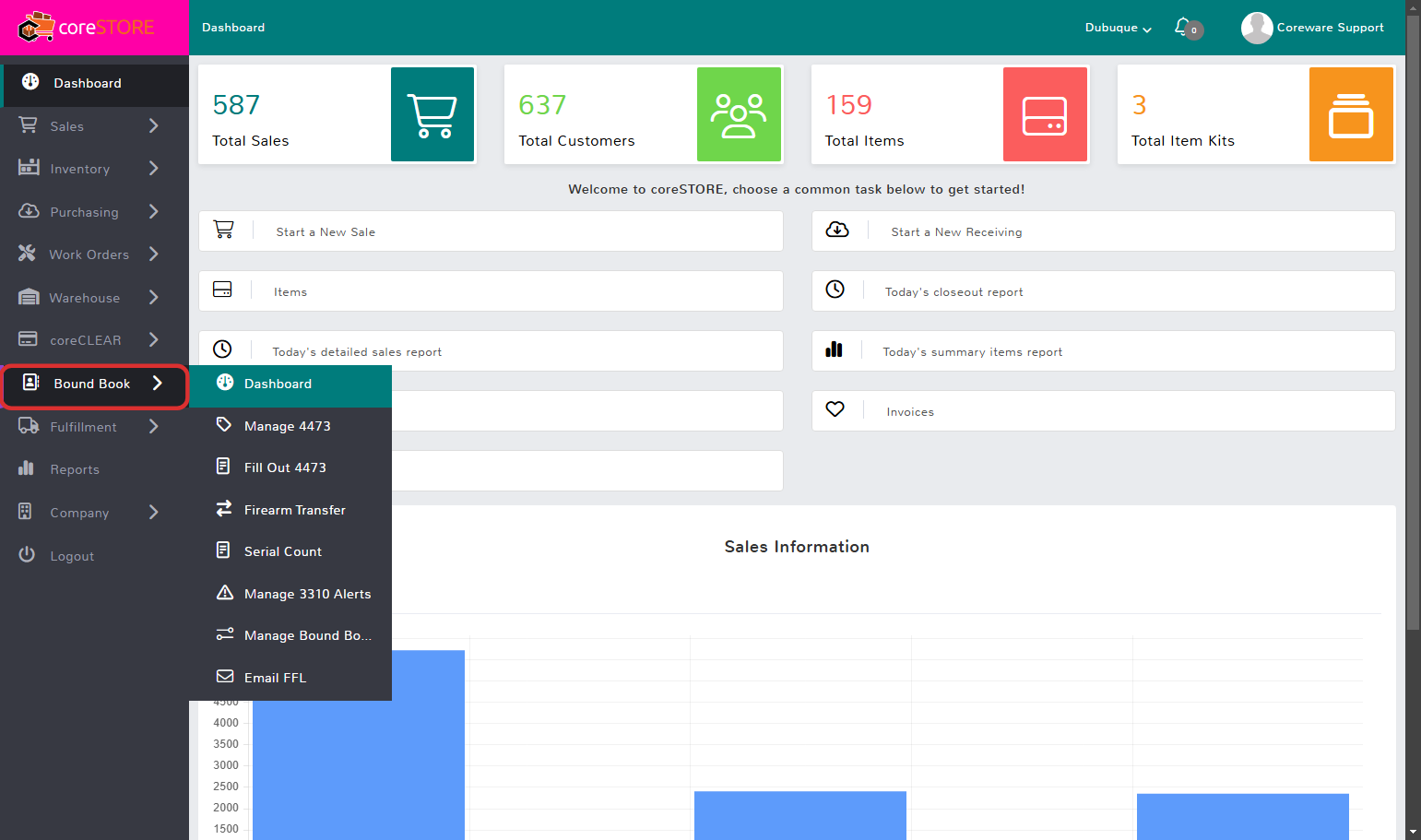Viewport: 1421px width, 840px height.
Task: Click the warning triangle icon for 3310 Alerts
Action: point(224,593)
